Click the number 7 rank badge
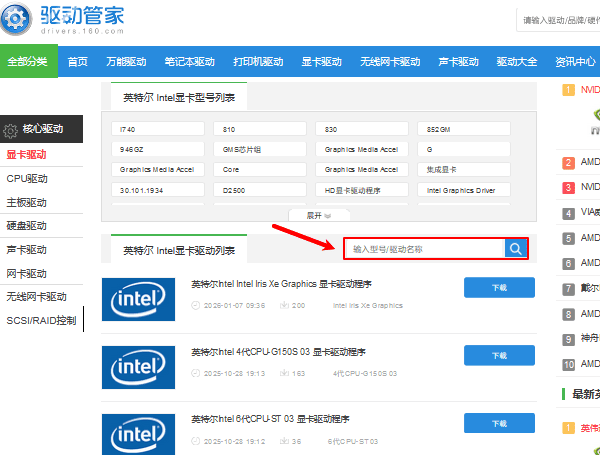Screen dimensions: 600x455 [x=568, y=289]
